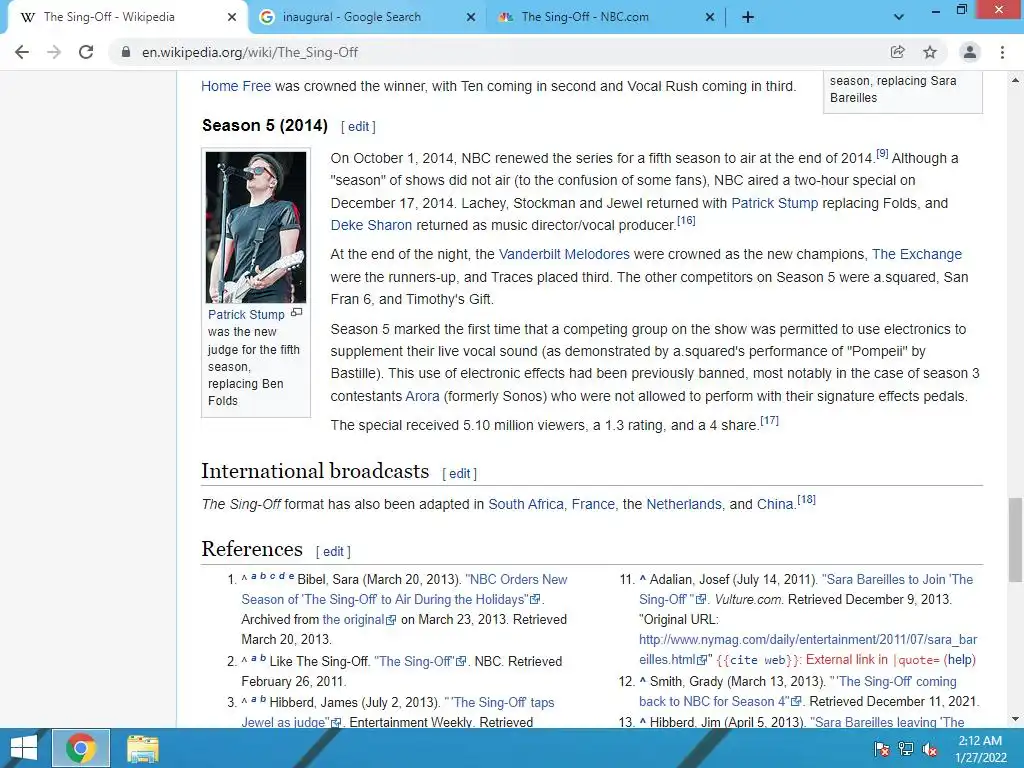
Task: Click Chrome icon in the taskbar
Action: pos(81,748)
